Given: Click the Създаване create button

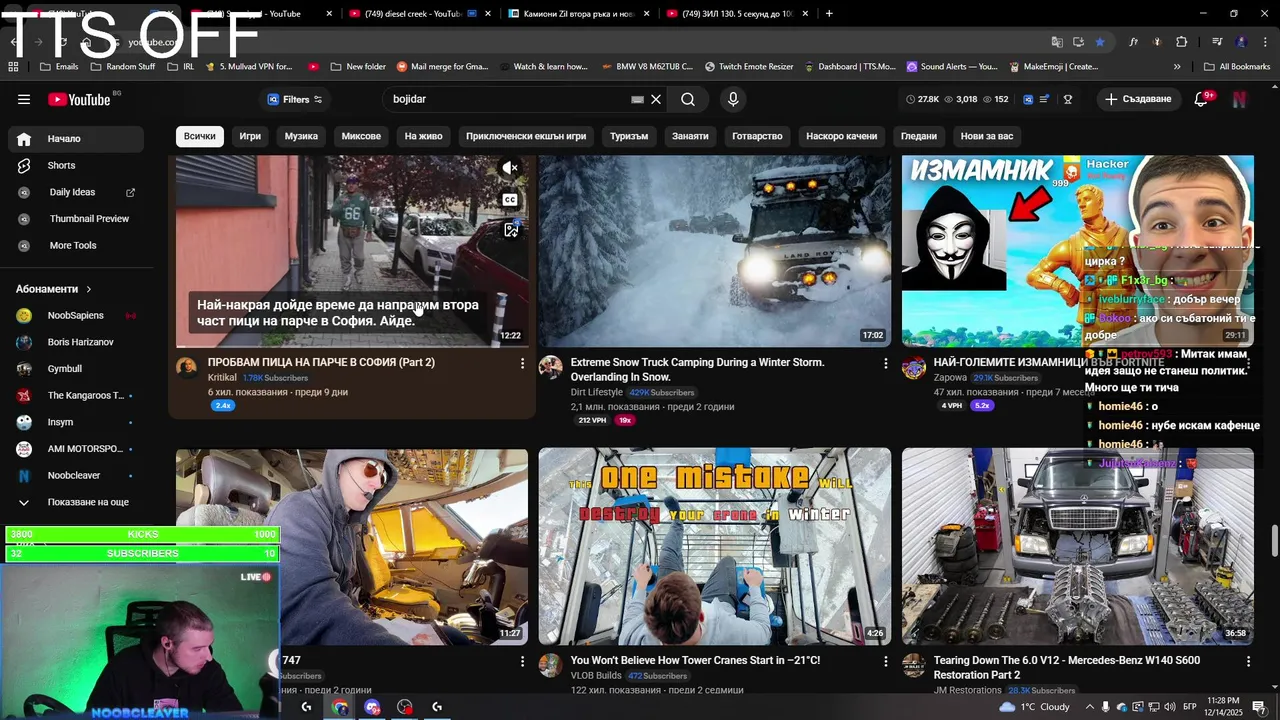Looking at the screenshot, I should point(1138,99).
